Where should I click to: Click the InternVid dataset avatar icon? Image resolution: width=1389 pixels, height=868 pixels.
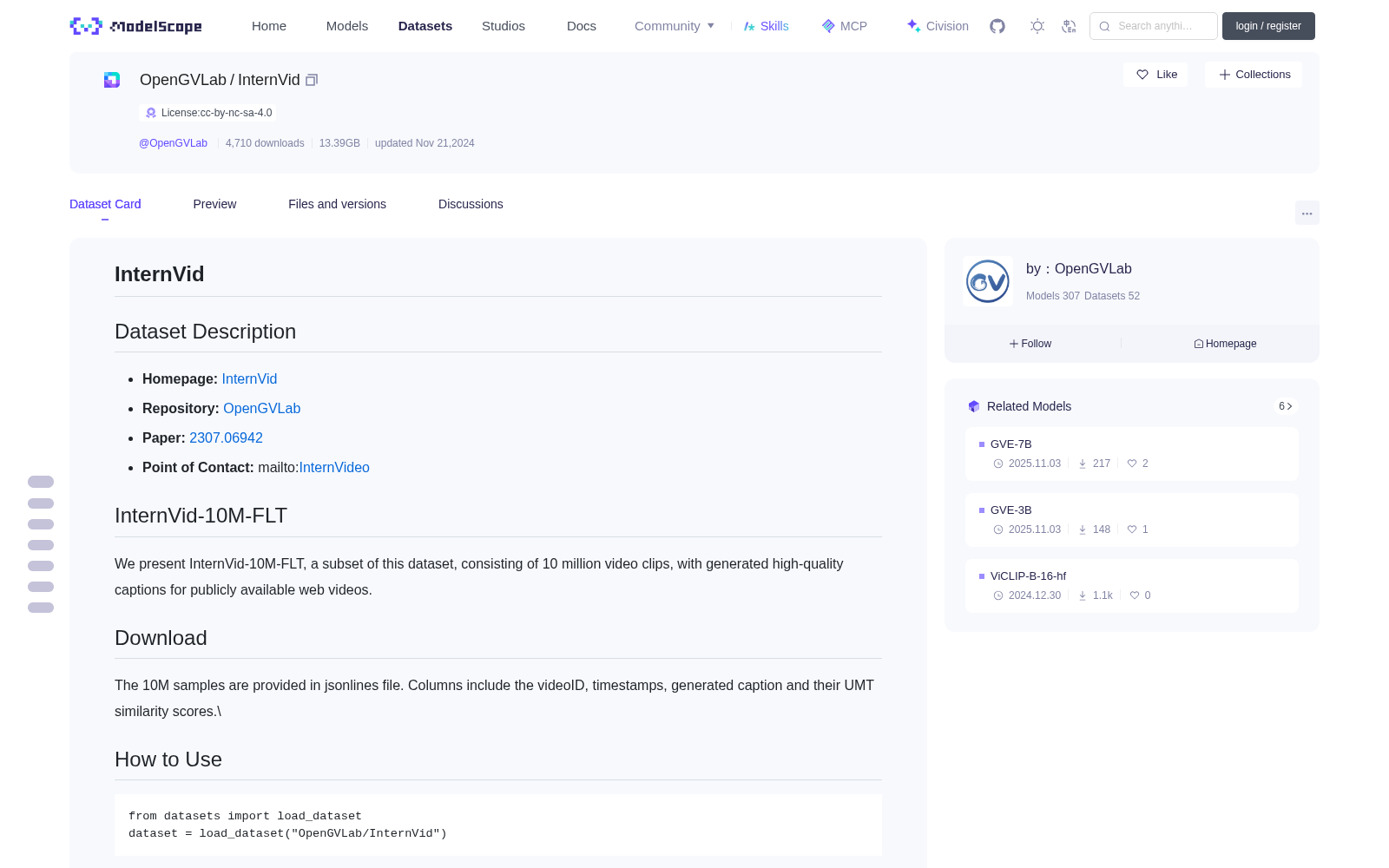(x=112, y=80)
